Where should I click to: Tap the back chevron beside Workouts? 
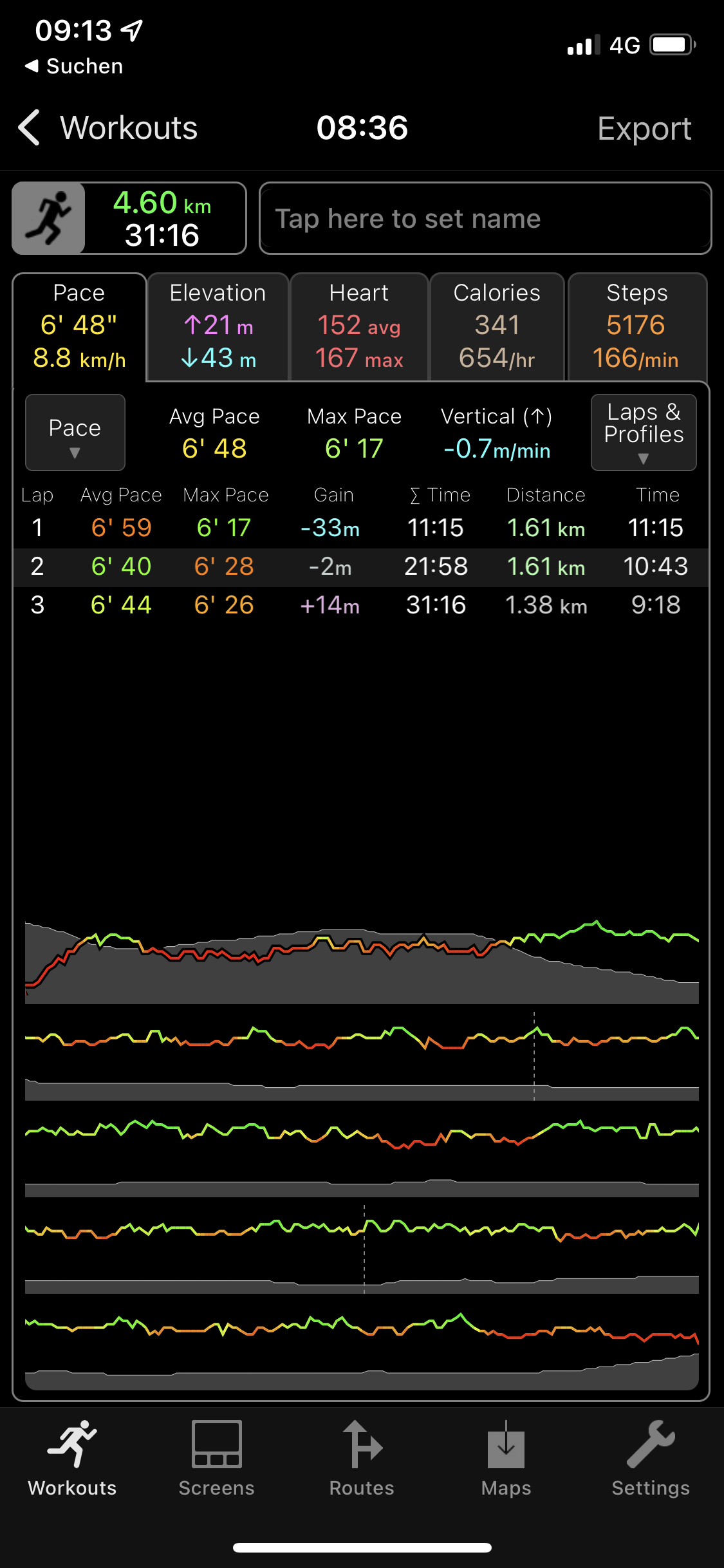point(30,127)
